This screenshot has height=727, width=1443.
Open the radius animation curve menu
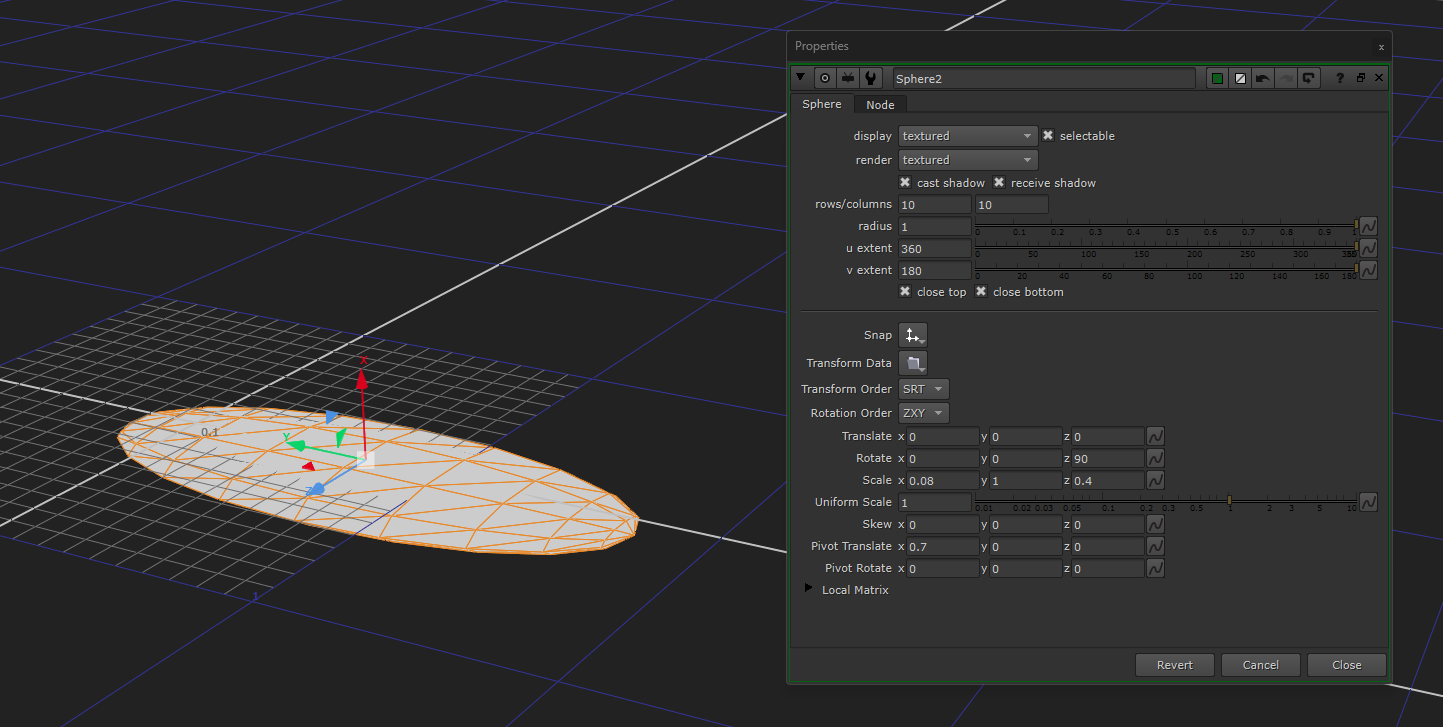[1369, 226]
